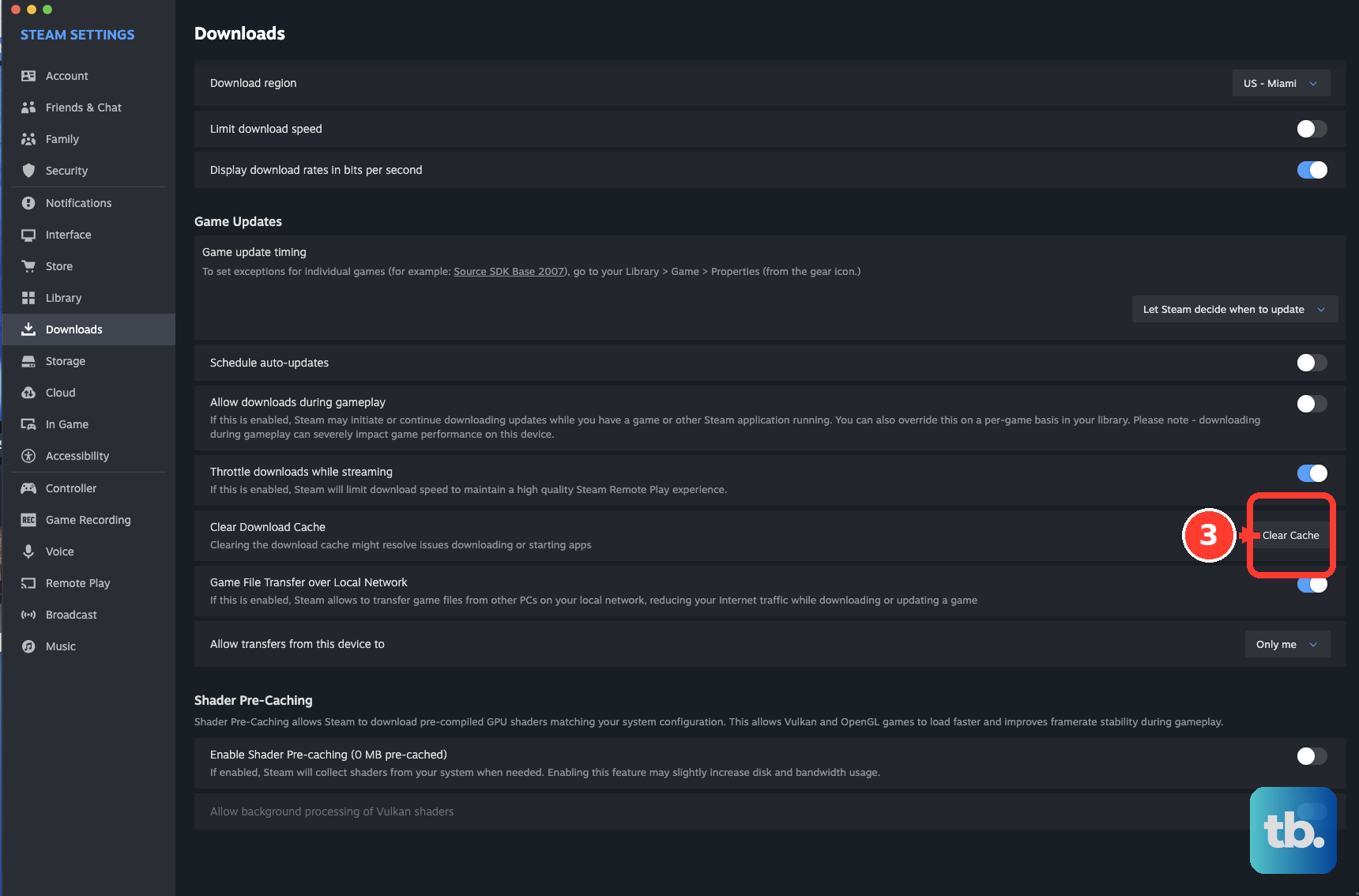
Task: Open Cloud settings page
Action: click(88, 393)
